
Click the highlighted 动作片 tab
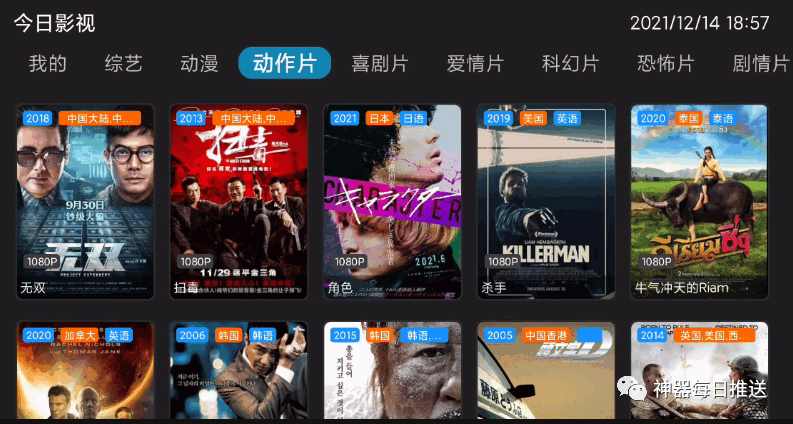[285, 63]
